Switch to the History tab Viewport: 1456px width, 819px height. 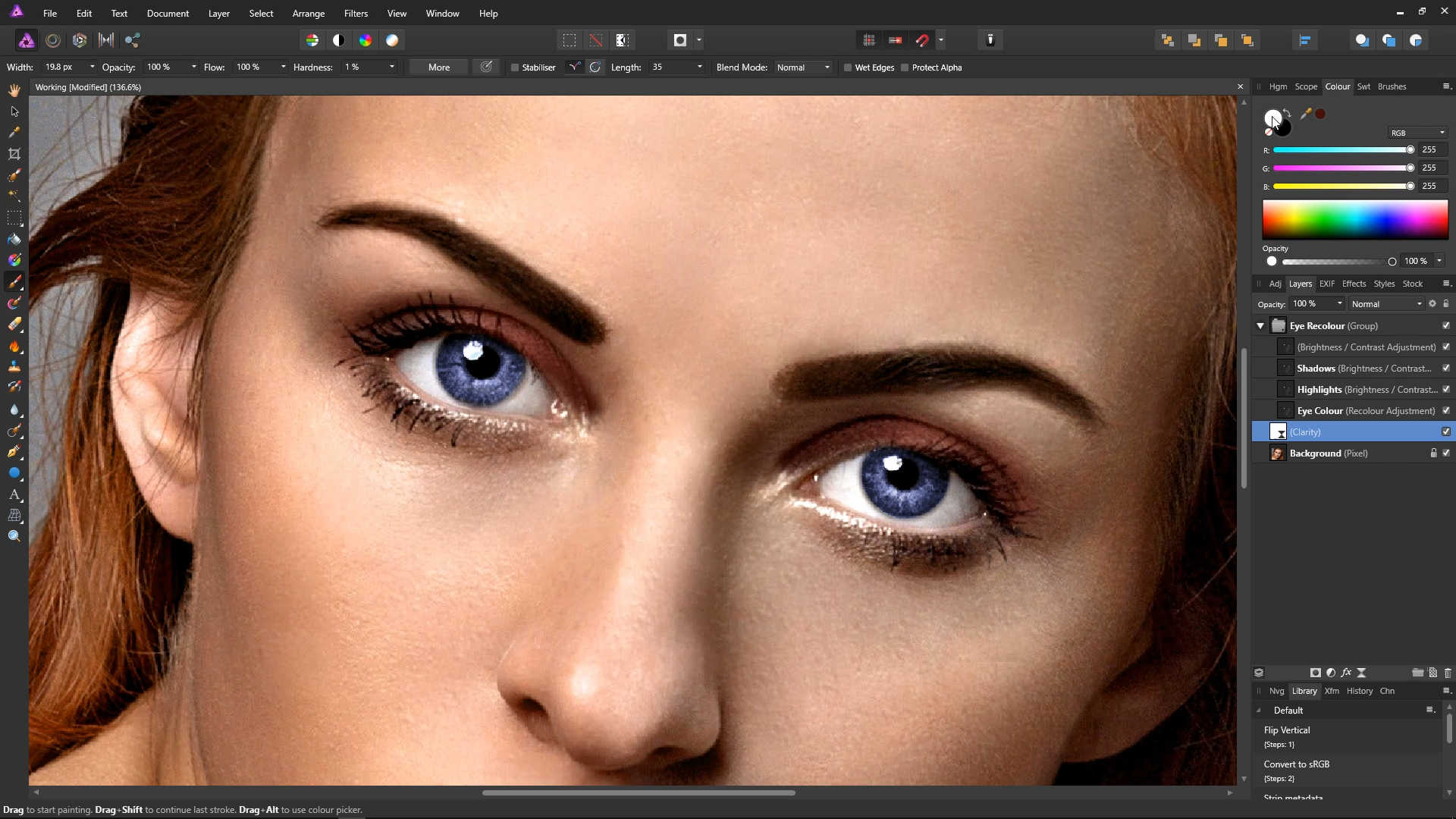coord(1359,691)
